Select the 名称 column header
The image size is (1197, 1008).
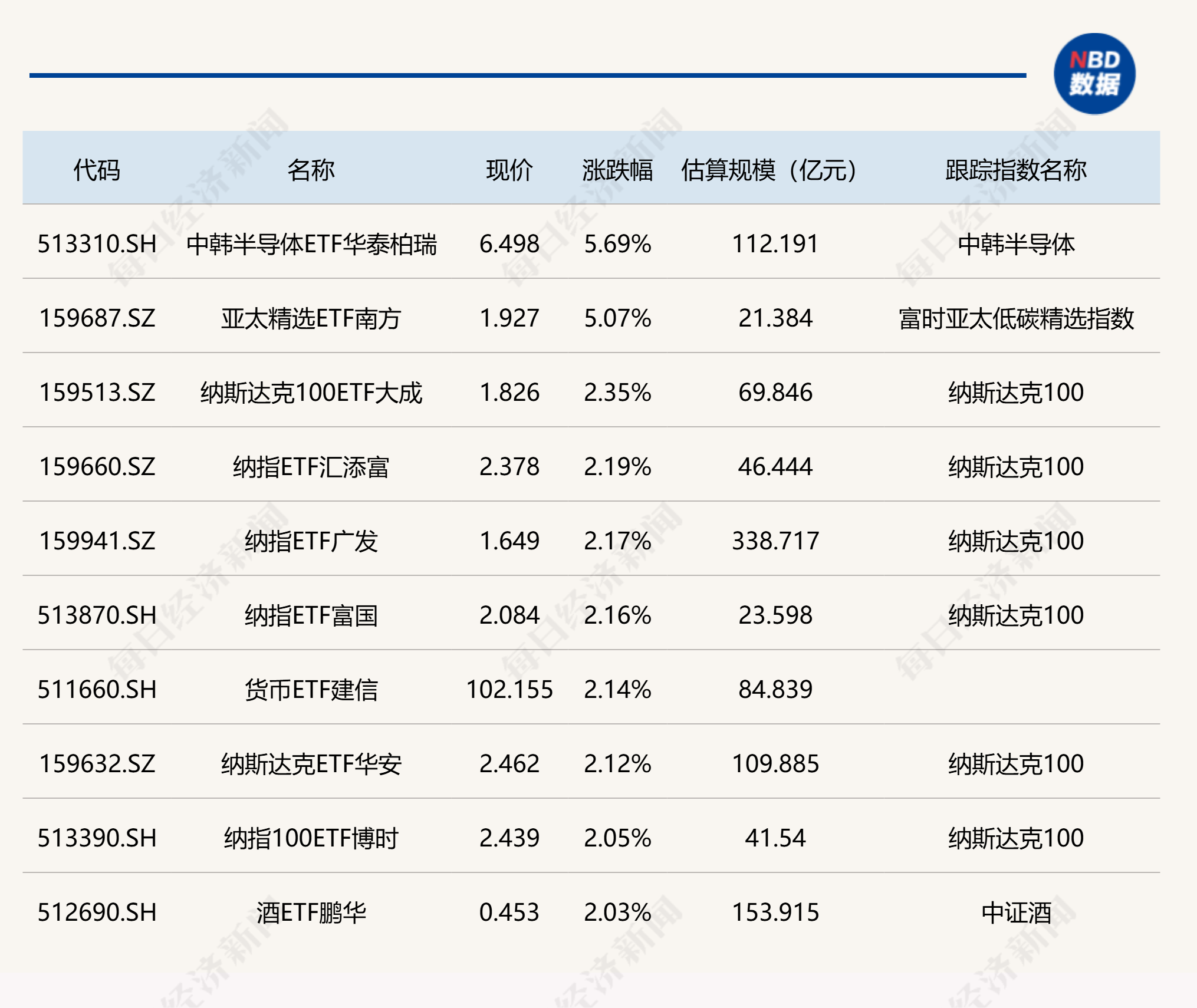point(311,170)
